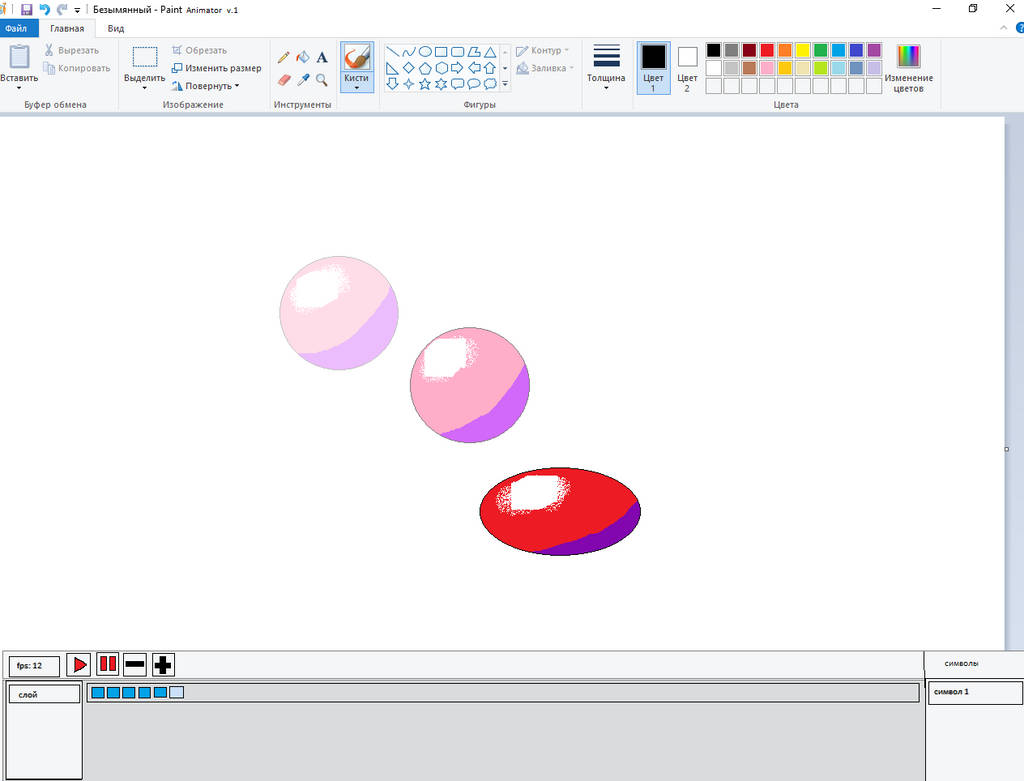Click the Save icon in title bar
Image resolution: width=1024 pixels, height=781 pixels.
coord(27,10)
